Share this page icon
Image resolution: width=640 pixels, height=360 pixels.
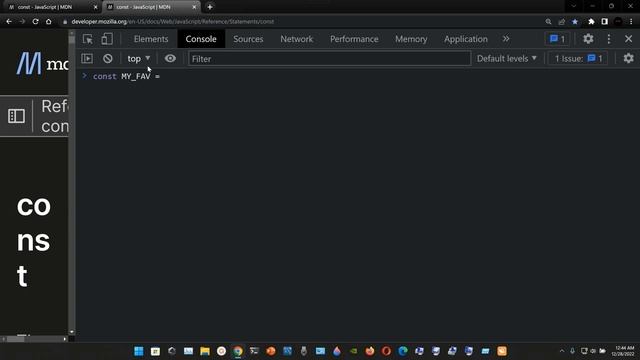tap(562, 22)
